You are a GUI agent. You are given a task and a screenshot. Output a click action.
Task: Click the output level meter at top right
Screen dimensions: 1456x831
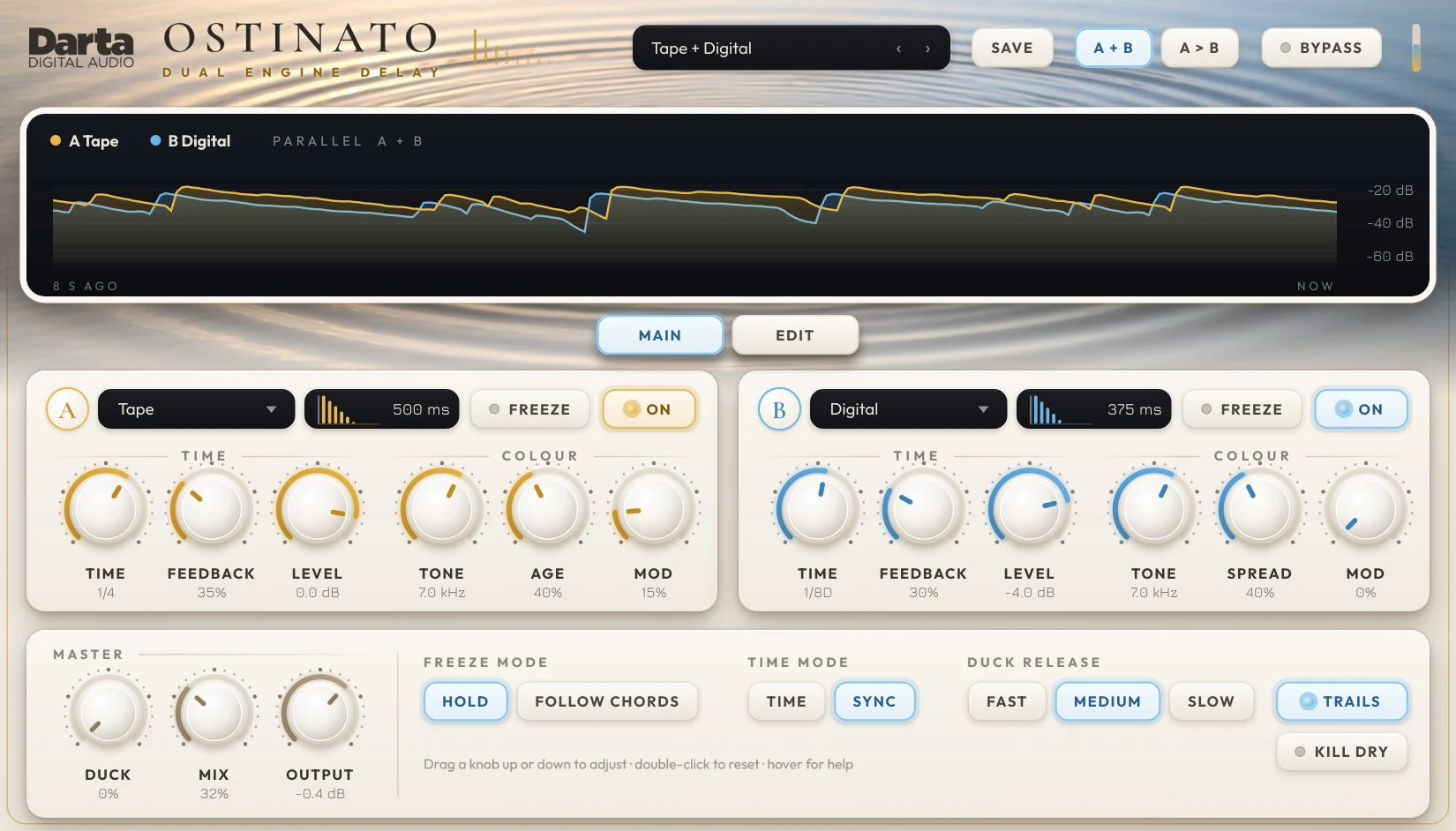pos(1416,48)
